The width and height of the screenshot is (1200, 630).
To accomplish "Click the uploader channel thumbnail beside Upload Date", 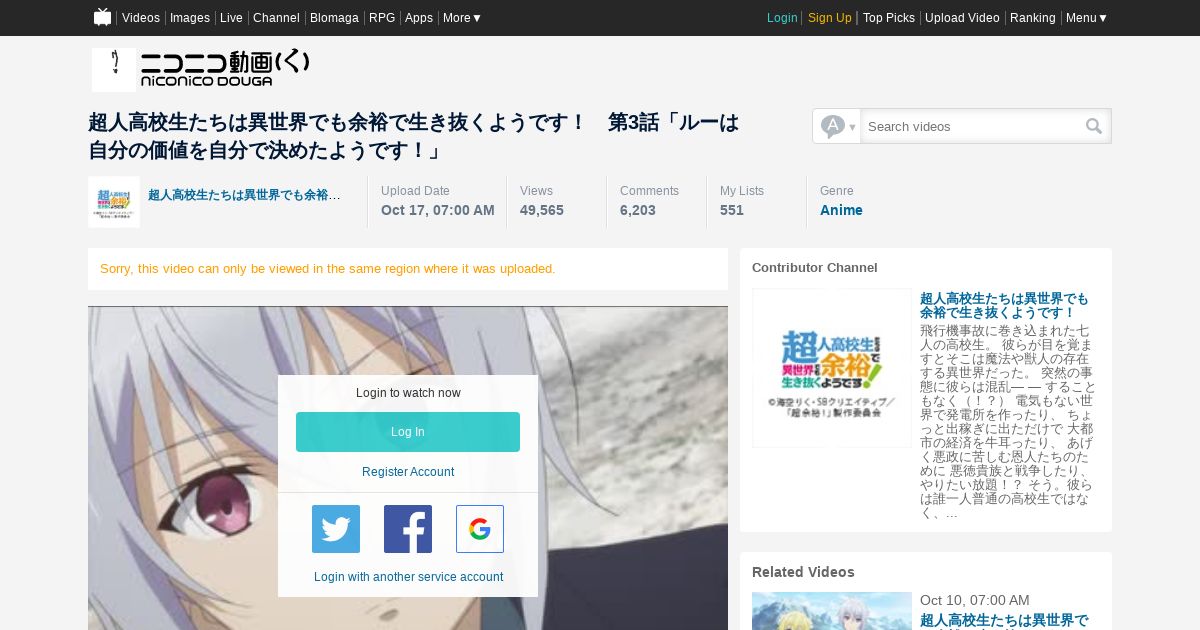I will click(114, 202).
